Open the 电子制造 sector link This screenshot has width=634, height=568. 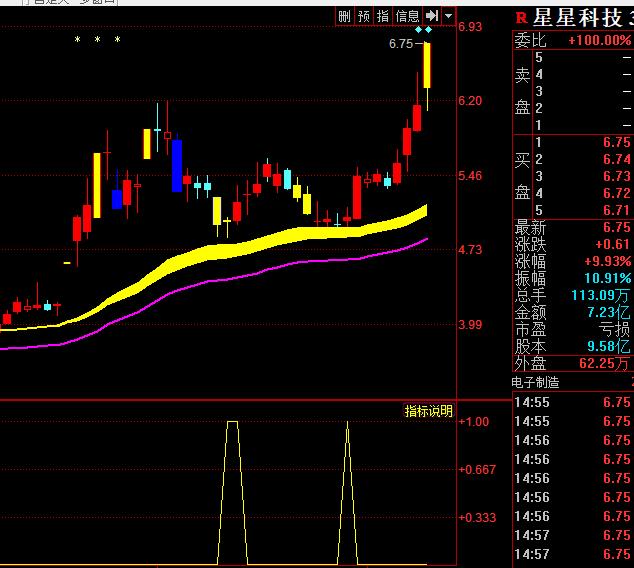click(x=535, y=382)
